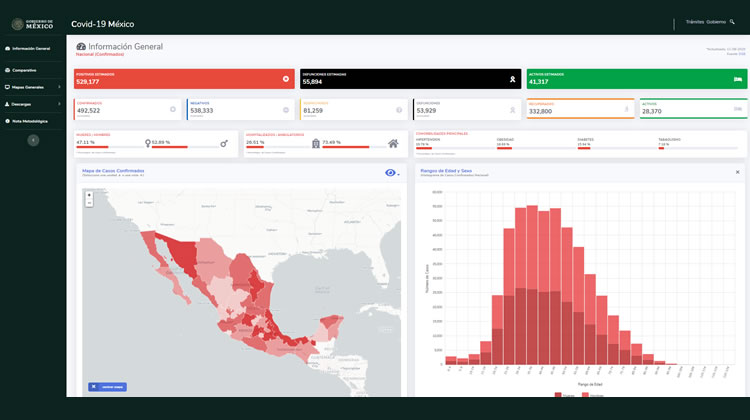Image resolution: width=750 pixels, height=420 pixels.
Task: Click the male gender symbol icon
Action: 224,144
